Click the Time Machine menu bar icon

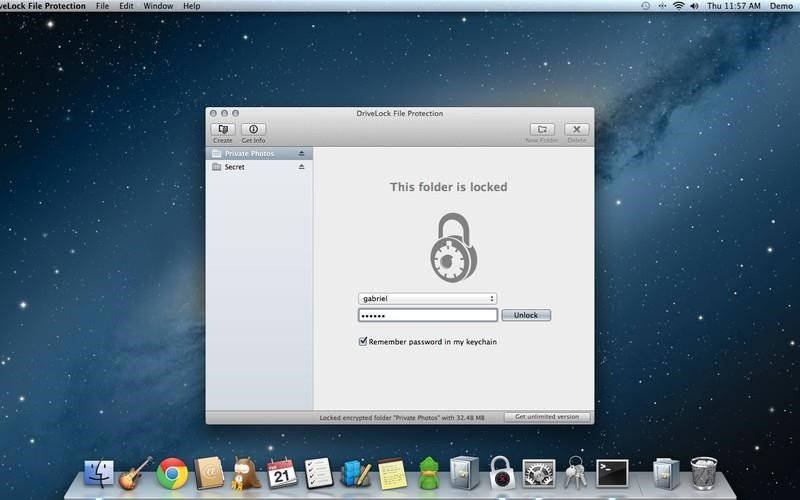(645, 6)
